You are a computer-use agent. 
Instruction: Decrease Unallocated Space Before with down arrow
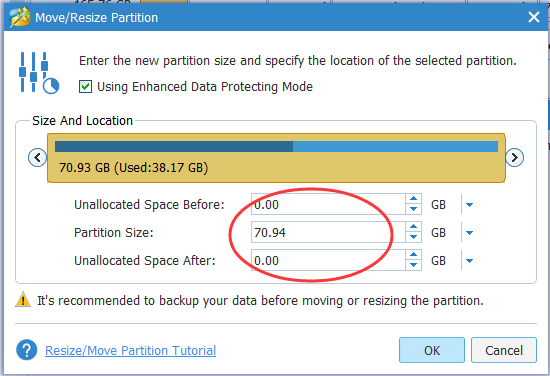click(x=413, y=209)
